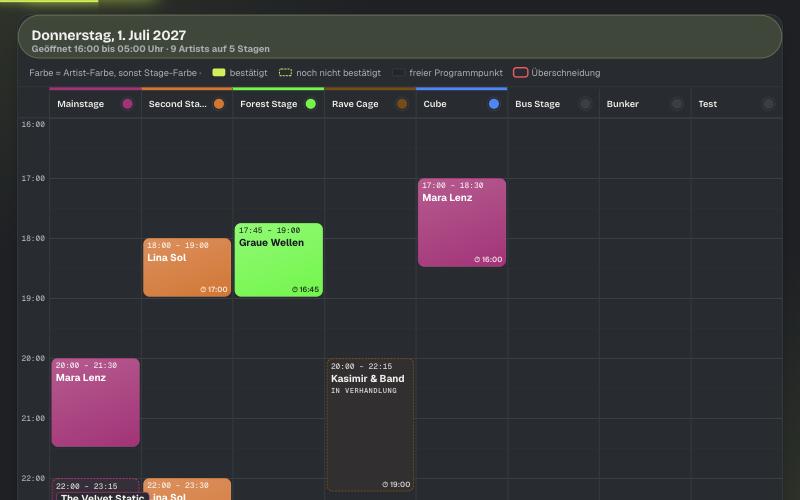Open Mara Lenz 17:00 - 18:30 Cube slot

pyautogui.click(x=462, y=222)
